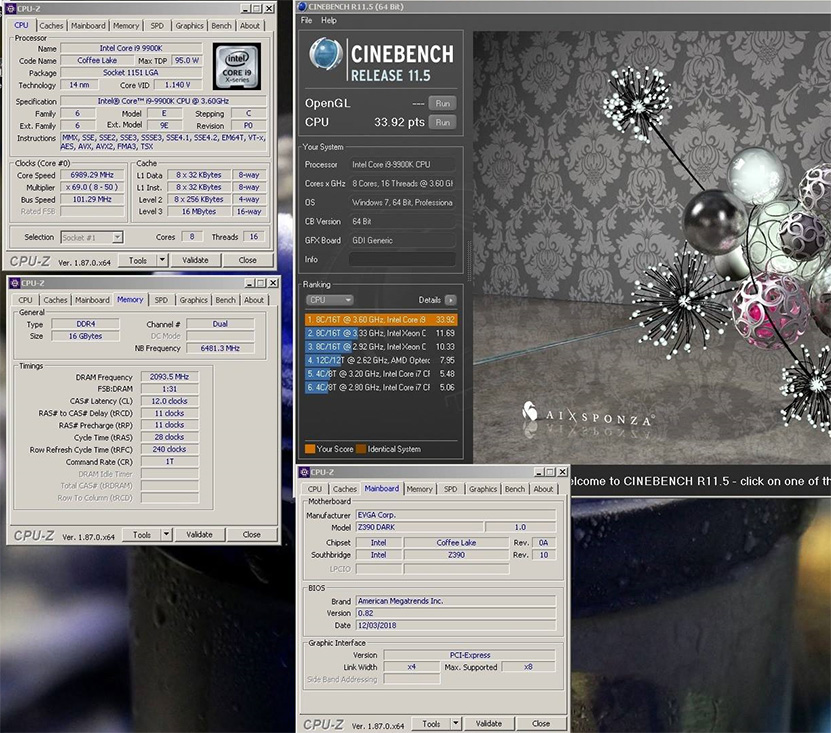Click the CPU-Z title icon in the Memory window

(x=15, y=283)
